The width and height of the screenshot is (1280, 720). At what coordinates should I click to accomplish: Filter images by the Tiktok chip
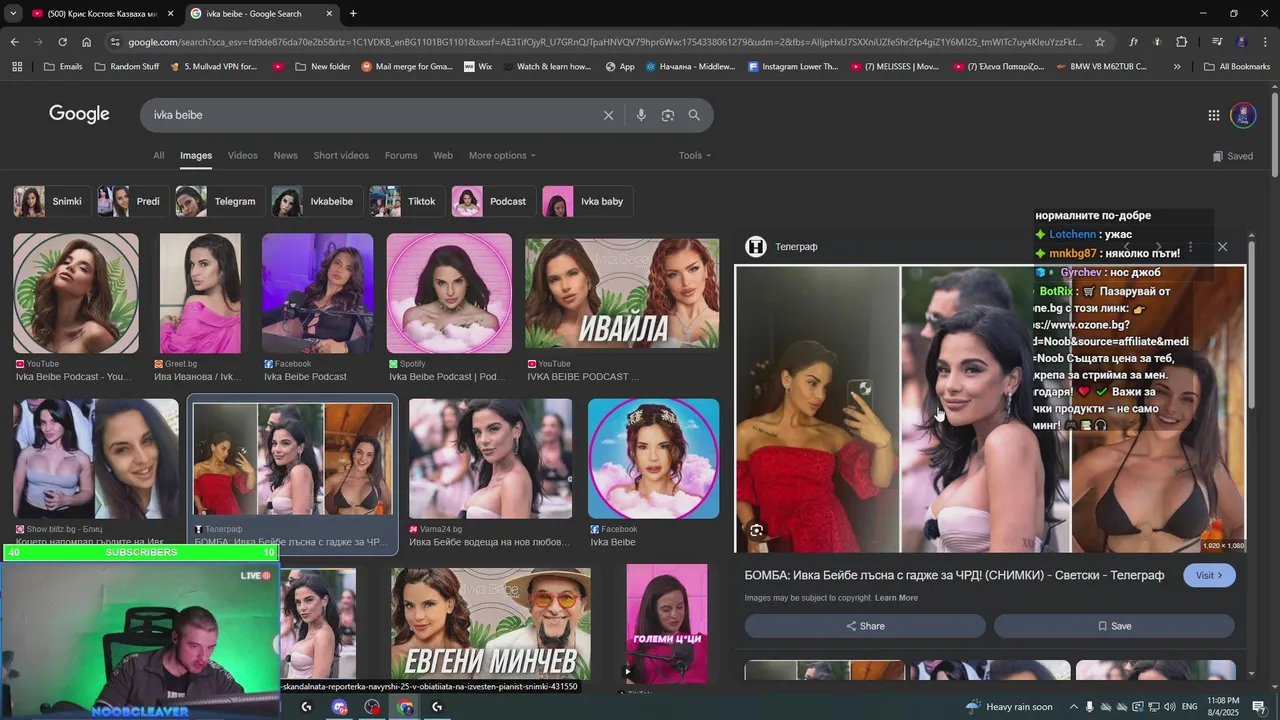tap(407, 201)
